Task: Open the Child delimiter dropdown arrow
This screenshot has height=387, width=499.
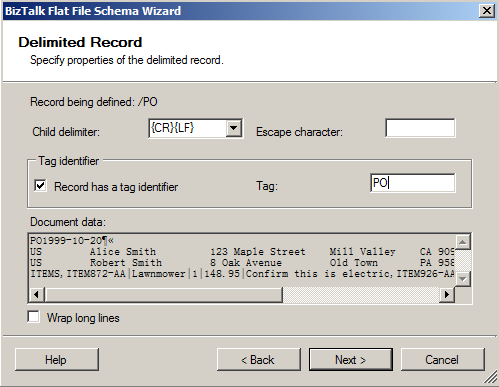Action: coord(233,128)
